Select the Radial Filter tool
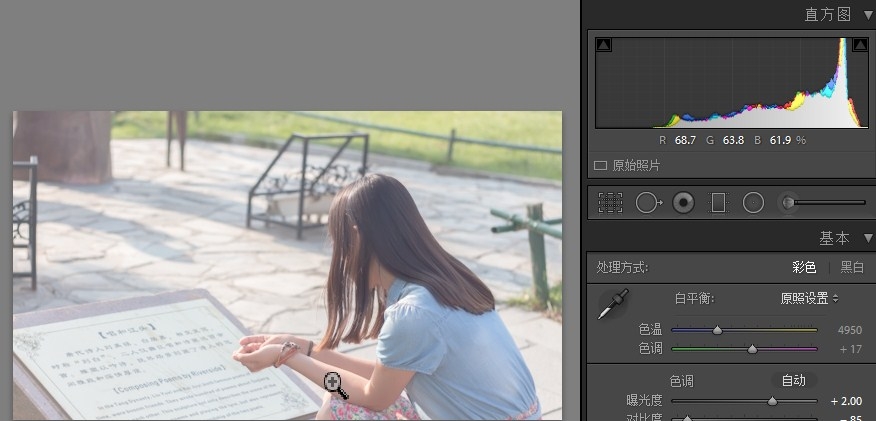 (x=754, y=203)
